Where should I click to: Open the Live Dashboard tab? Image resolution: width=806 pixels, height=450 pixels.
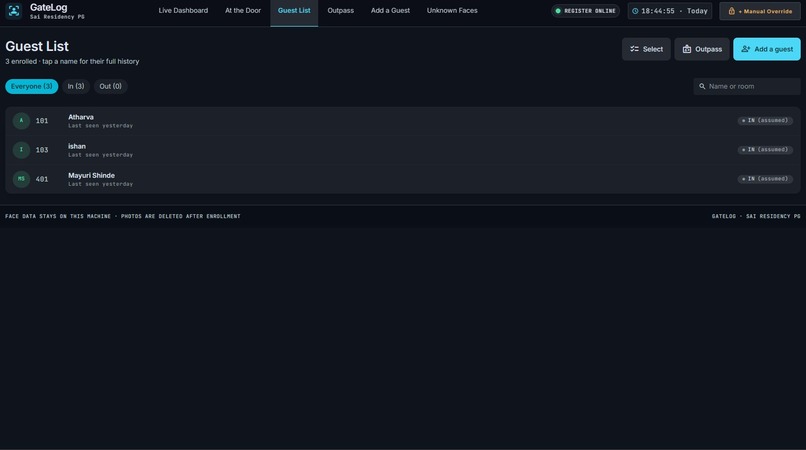183,11
